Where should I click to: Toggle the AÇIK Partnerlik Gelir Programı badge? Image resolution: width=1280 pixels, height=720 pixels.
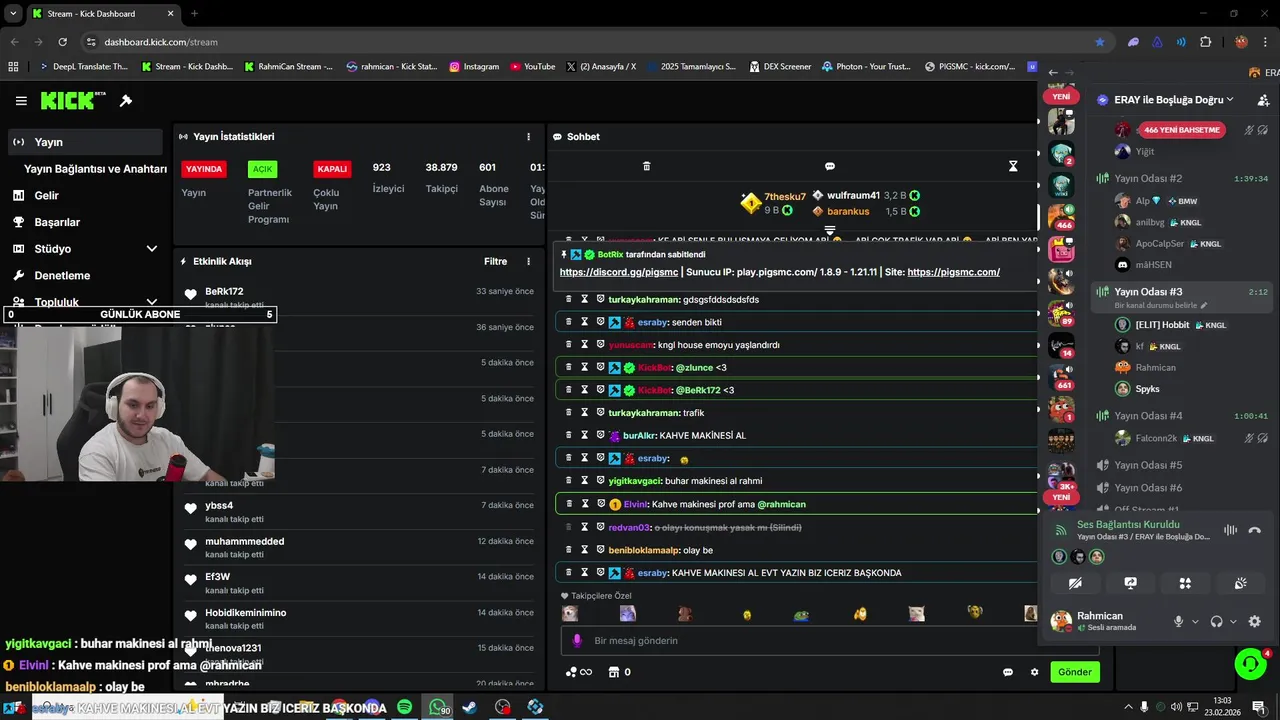point(262,169)
